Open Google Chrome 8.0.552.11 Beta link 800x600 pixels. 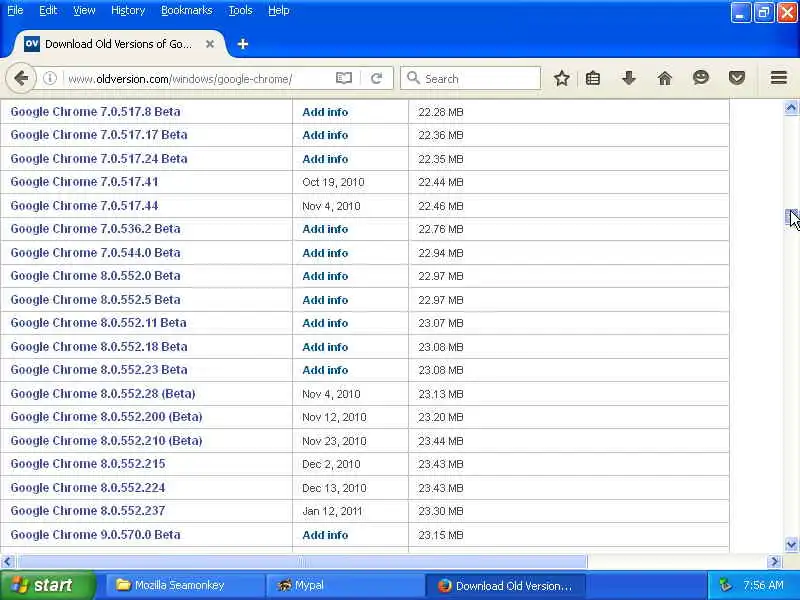tap(98, 322)
